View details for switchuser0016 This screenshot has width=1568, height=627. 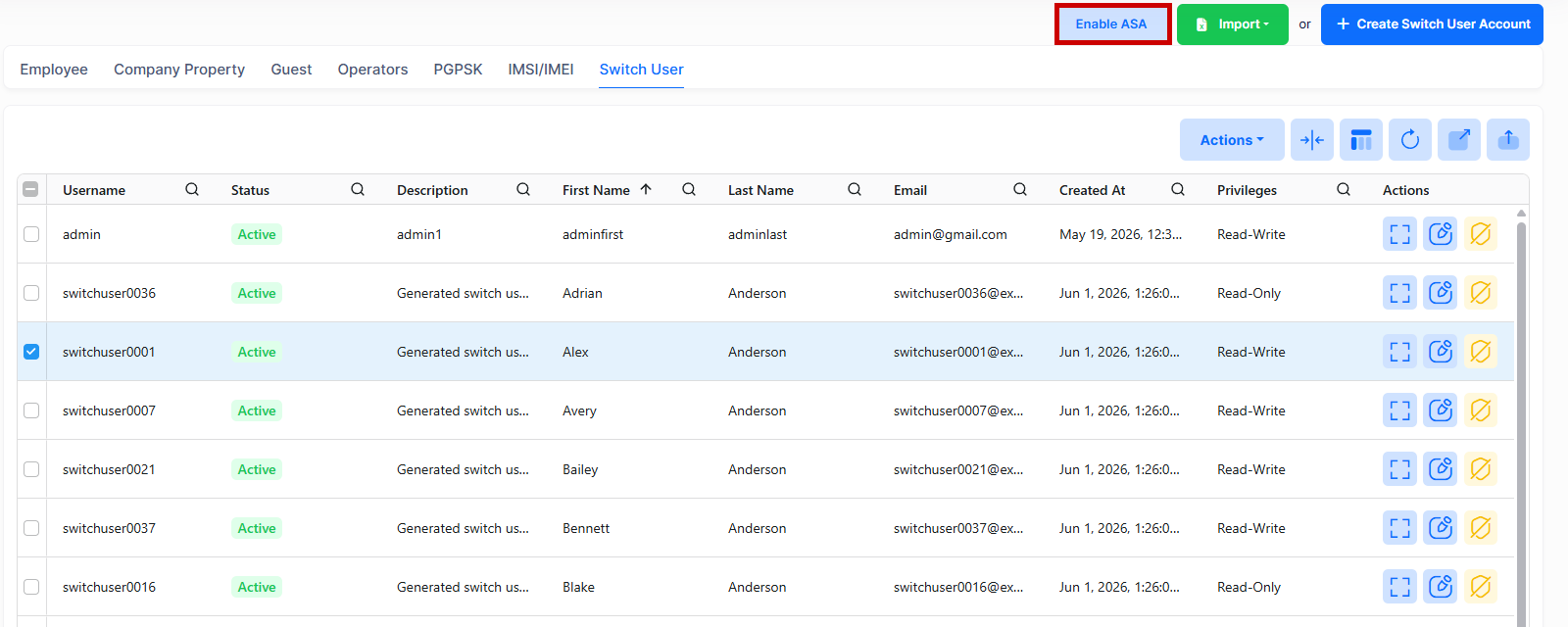1400,587
